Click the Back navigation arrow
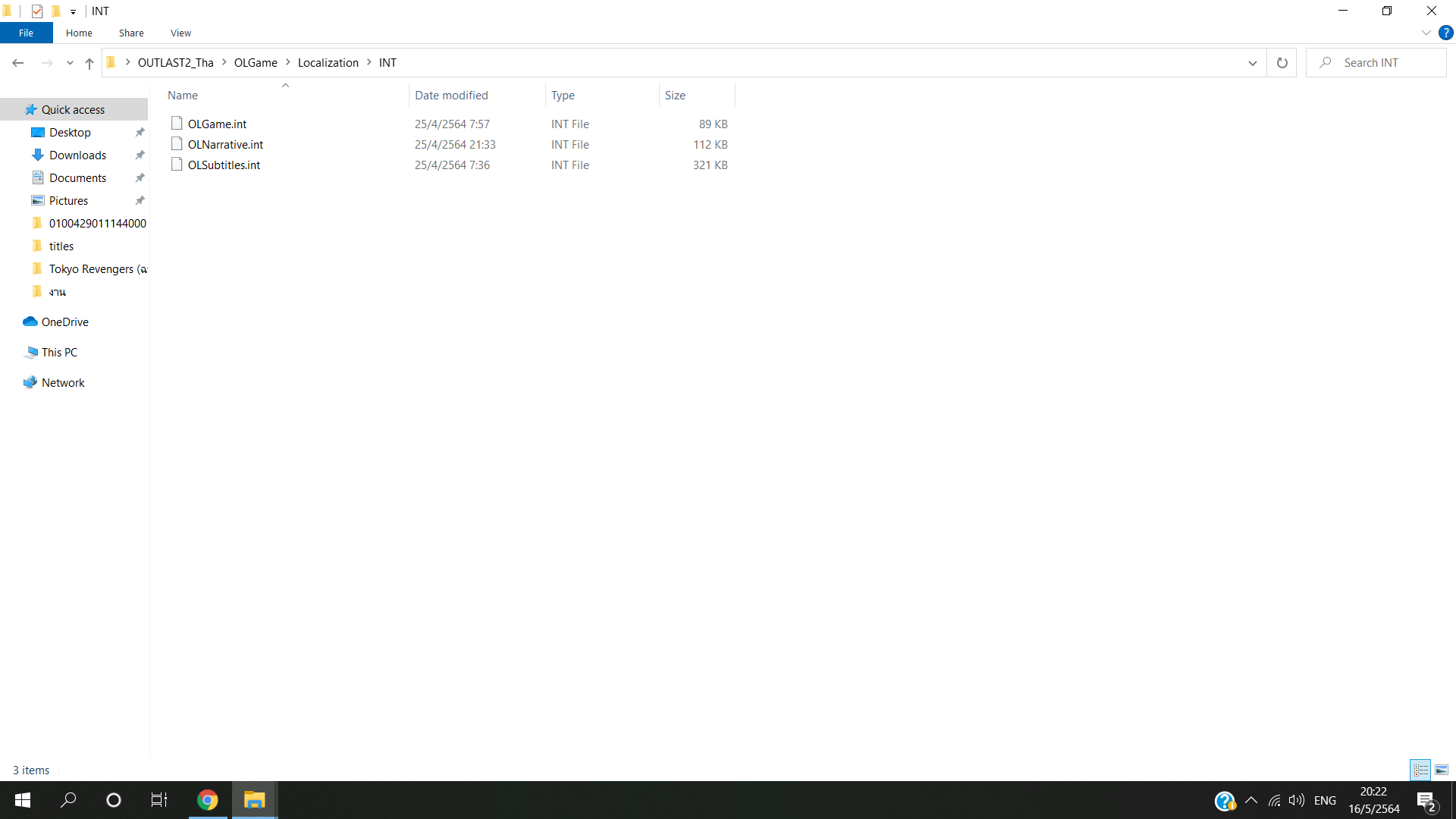The width and height of the screenshot is (1456, 819). tap(18, 63)
